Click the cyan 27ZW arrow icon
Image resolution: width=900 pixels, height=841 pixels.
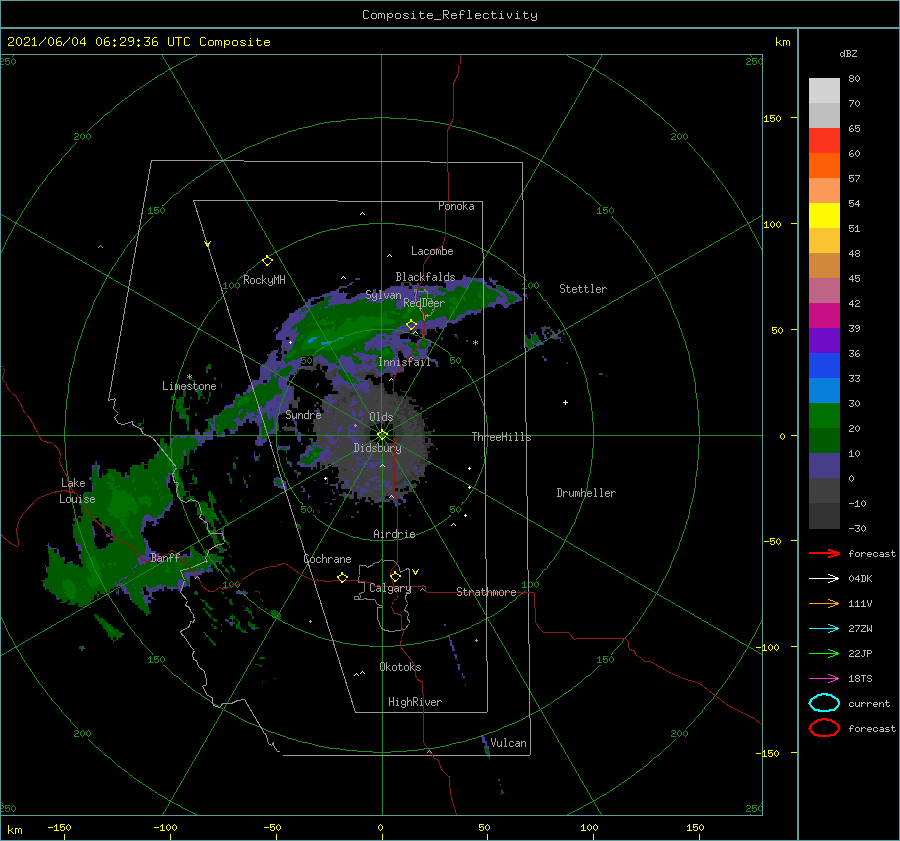click(824, 629)
